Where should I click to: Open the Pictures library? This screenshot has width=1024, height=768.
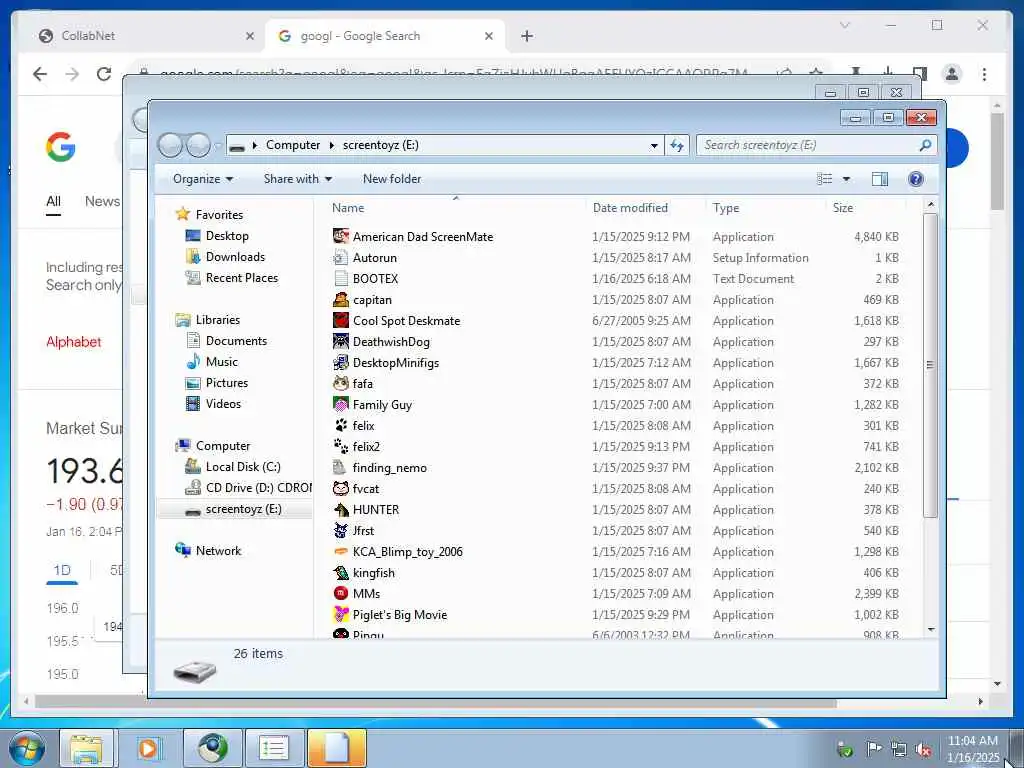227,383
